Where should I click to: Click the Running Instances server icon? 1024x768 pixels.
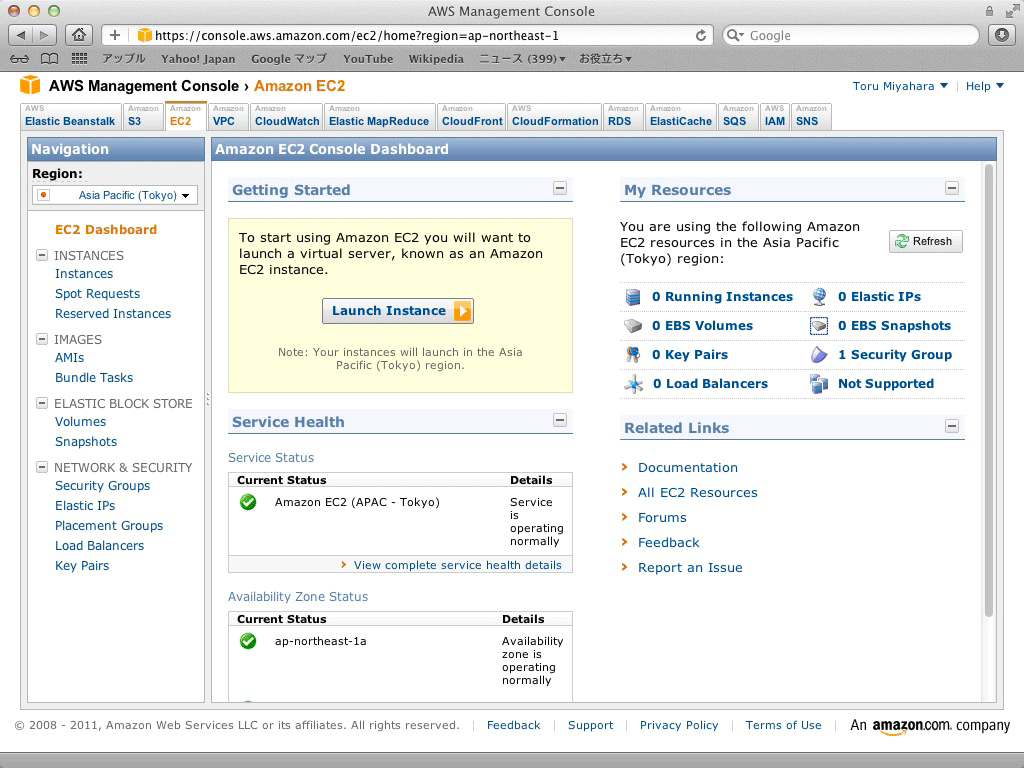point(633,297)
